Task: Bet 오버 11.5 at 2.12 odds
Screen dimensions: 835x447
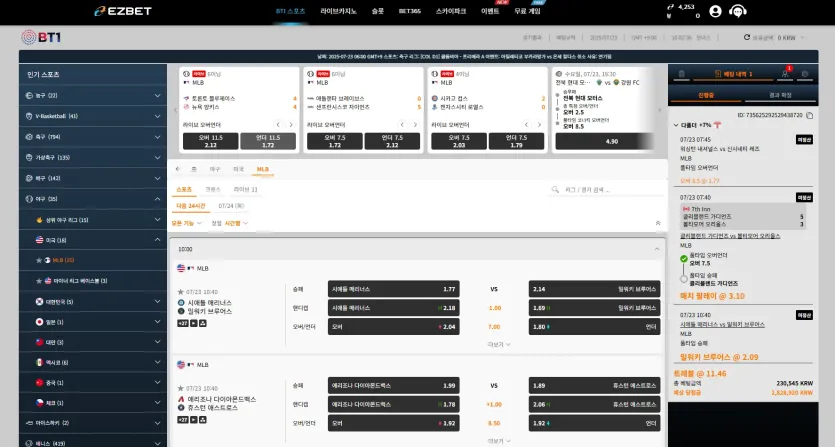Action: point(211,141)
